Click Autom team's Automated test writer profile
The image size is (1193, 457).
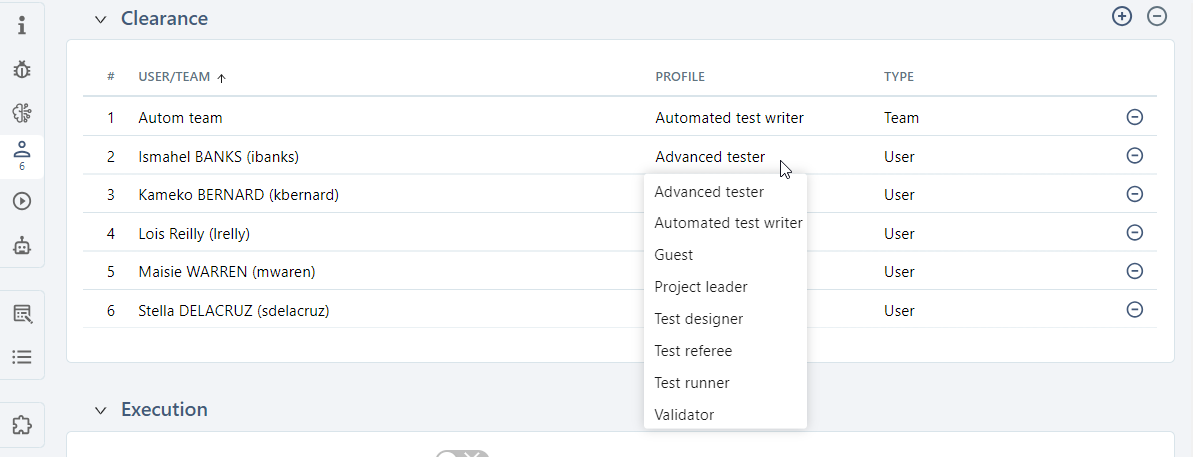[x=729, y=118]
